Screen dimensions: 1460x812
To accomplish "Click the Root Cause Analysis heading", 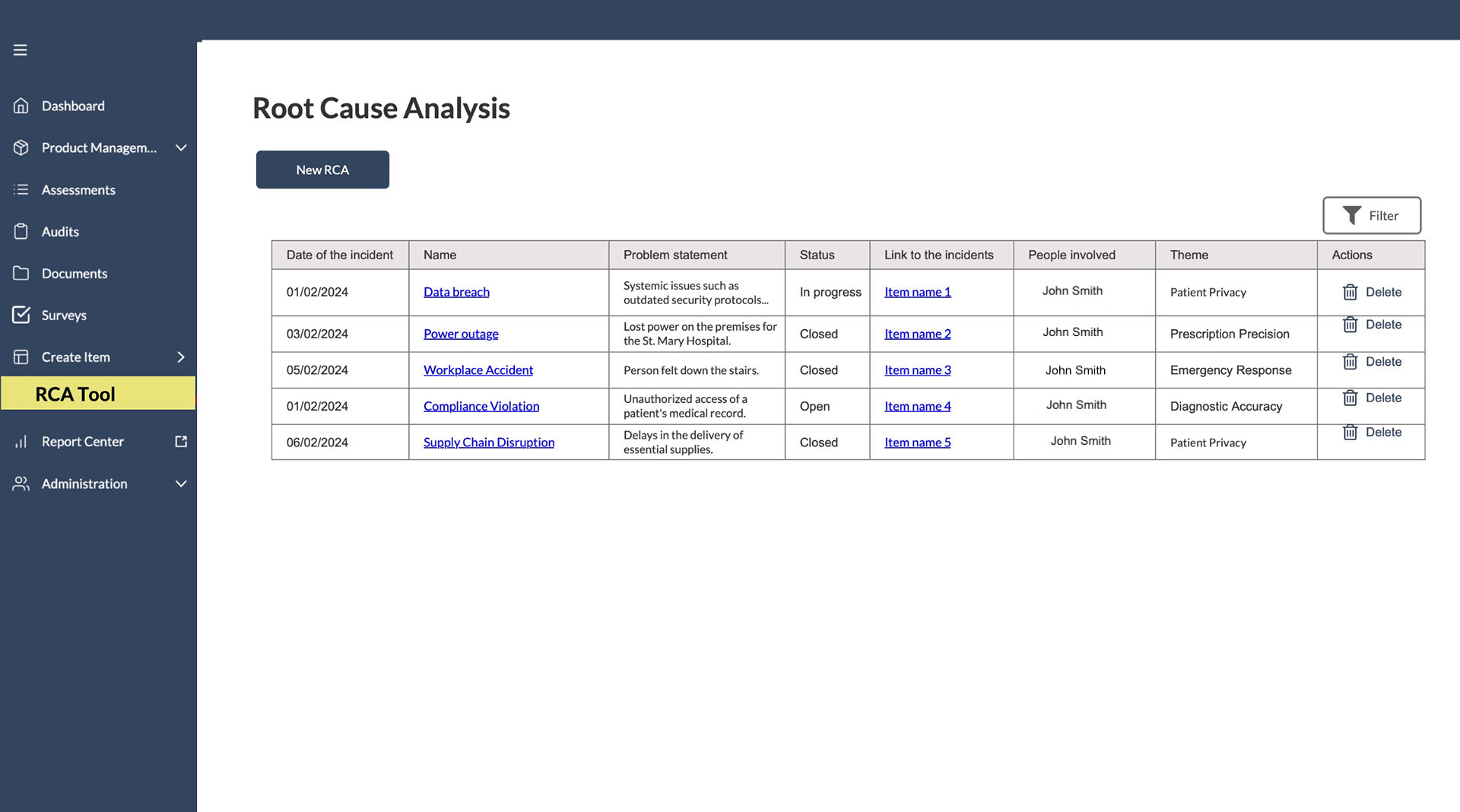I will tap(381, 108).
